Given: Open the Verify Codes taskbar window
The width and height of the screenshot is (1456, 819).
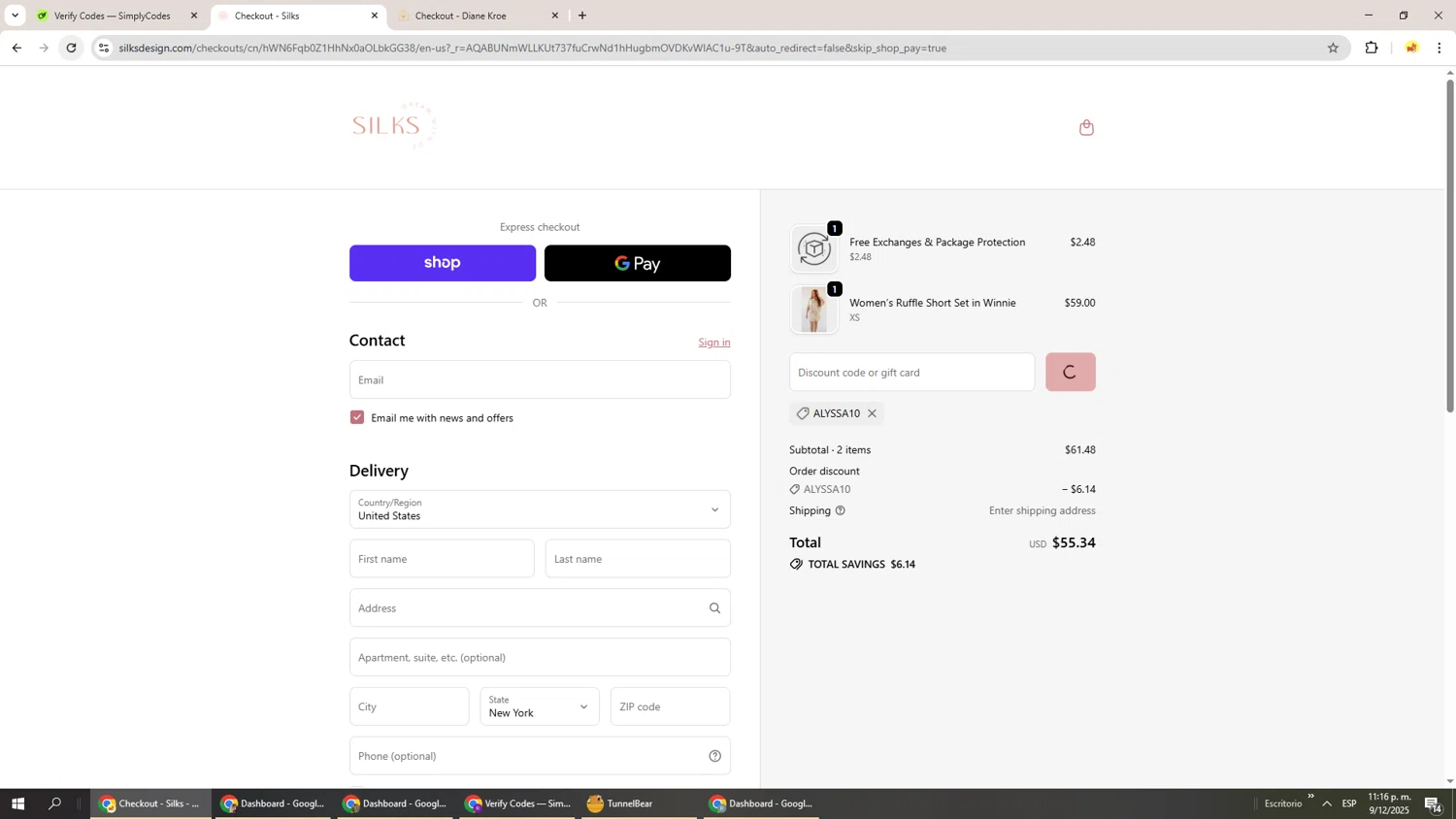Looking at the screenshot, I should pyautogui.click(x=516, y=803).
